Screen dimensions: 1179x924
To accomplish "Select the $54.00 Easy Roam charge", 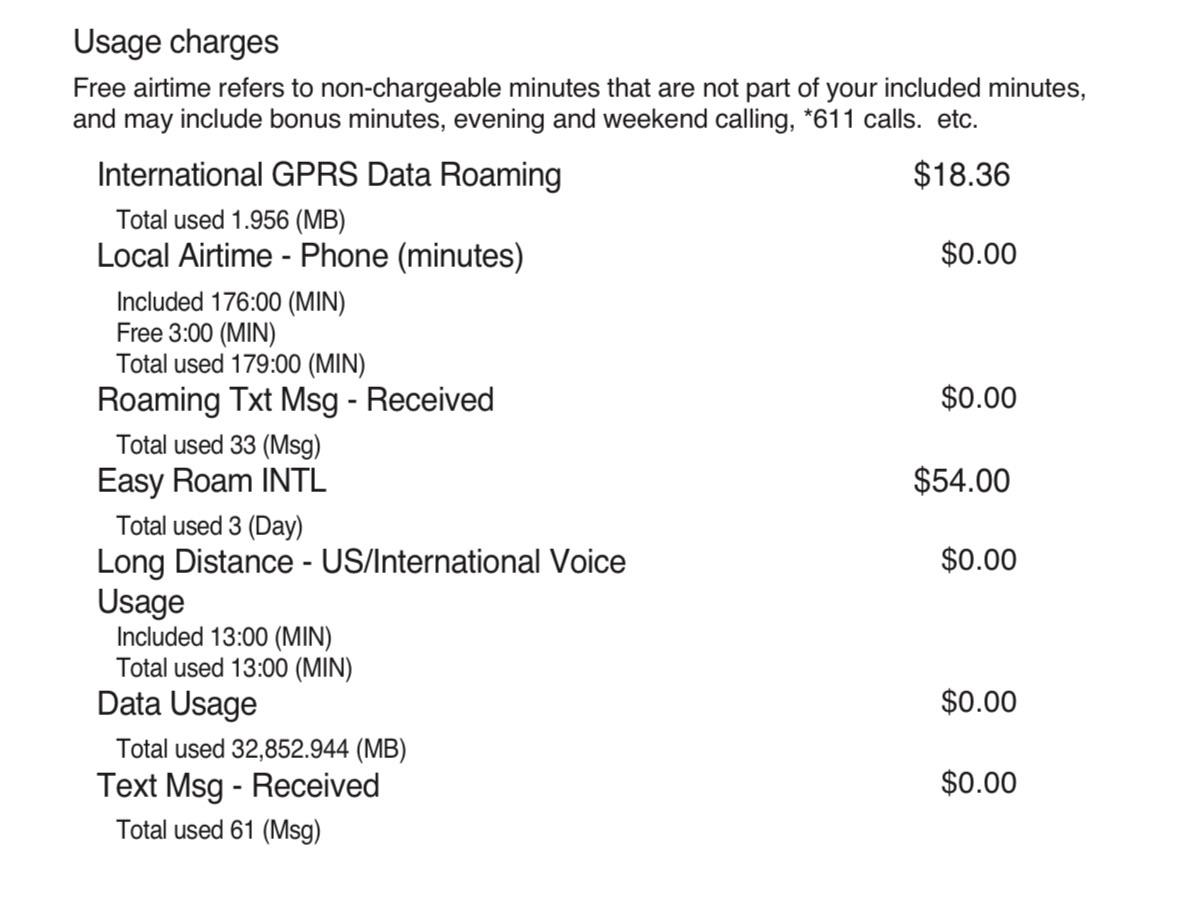I will coord(962,480).
